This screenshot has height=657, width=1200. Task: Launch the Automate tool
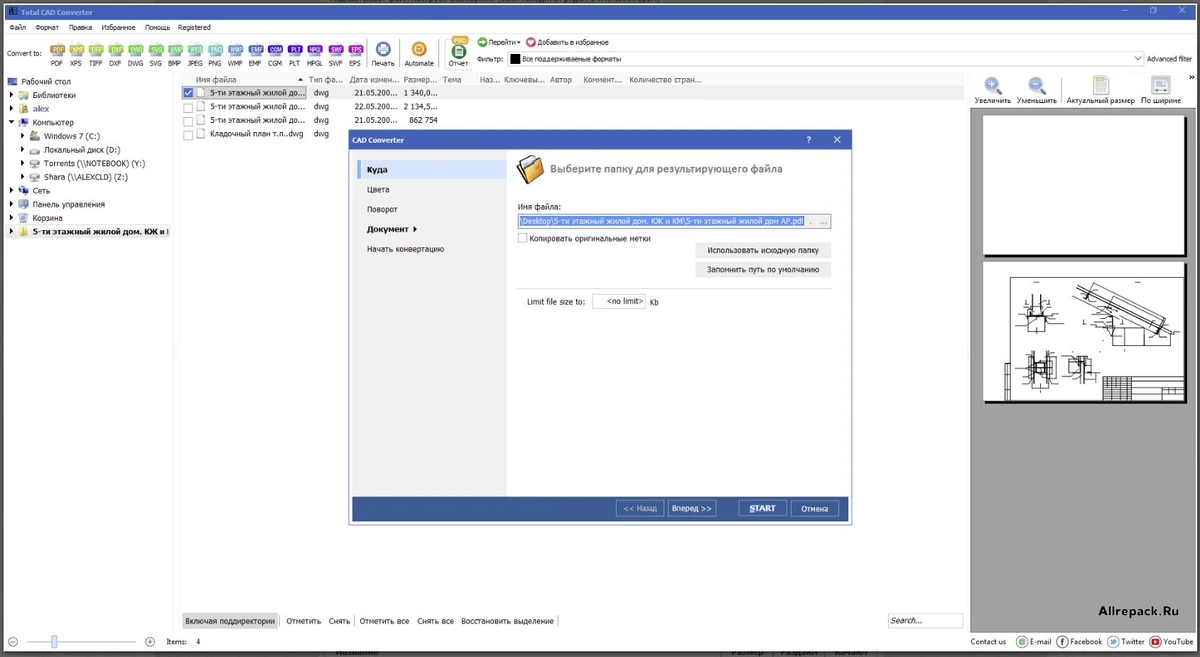coord(419,53)
